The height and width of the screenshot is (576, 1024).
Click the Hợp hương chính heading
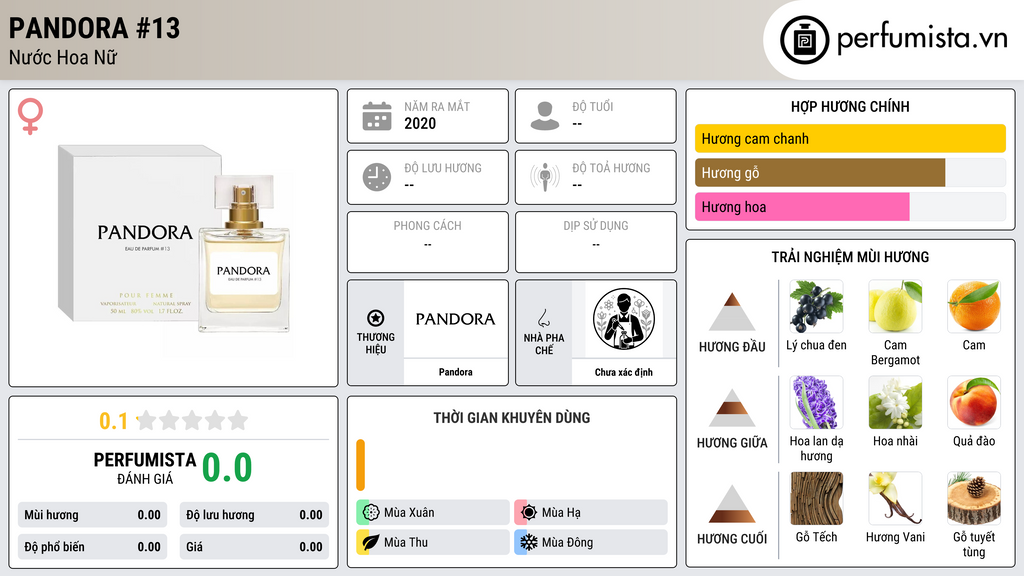(850, 106)
